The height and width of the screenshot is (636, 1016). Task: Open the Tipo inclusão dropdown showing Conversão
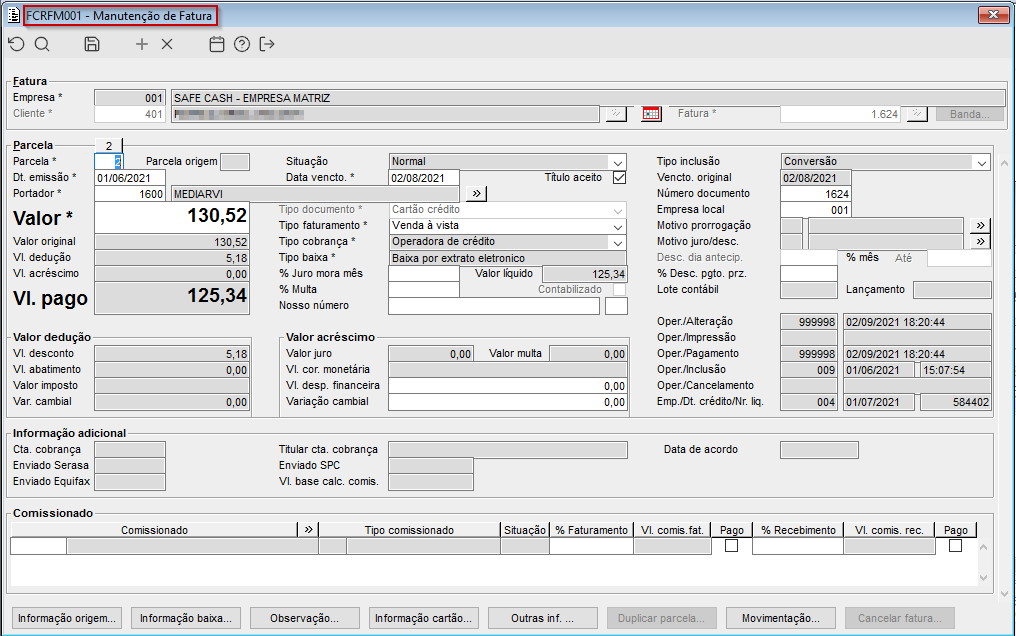[982, 162]
